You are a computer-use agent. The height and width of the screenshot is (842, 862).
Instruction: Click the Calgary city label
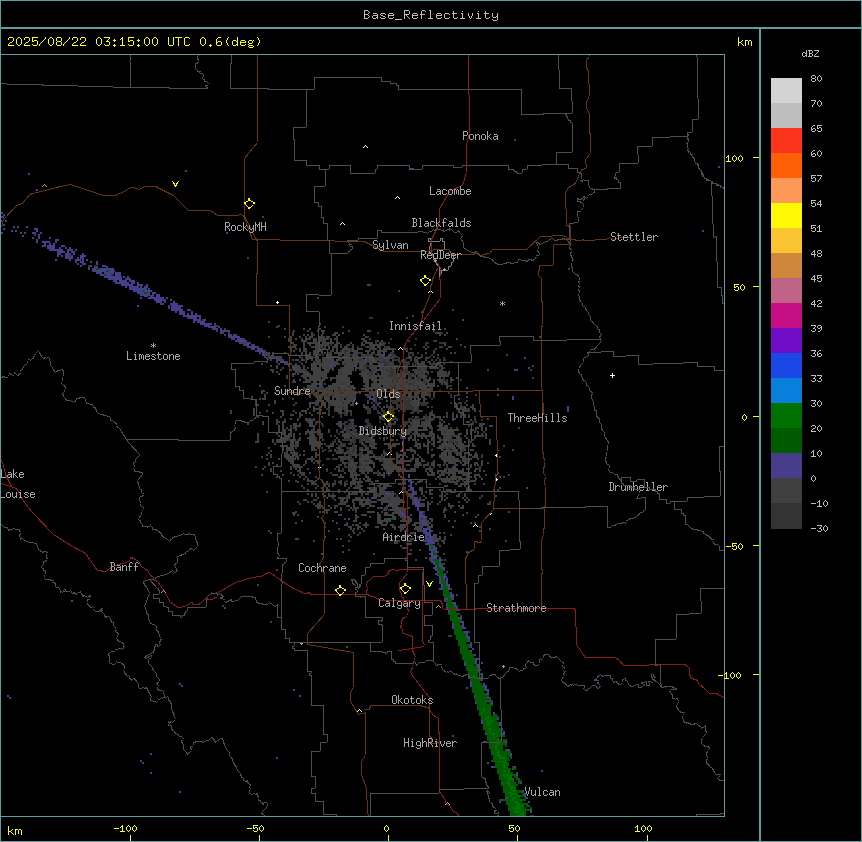point(400,603)
